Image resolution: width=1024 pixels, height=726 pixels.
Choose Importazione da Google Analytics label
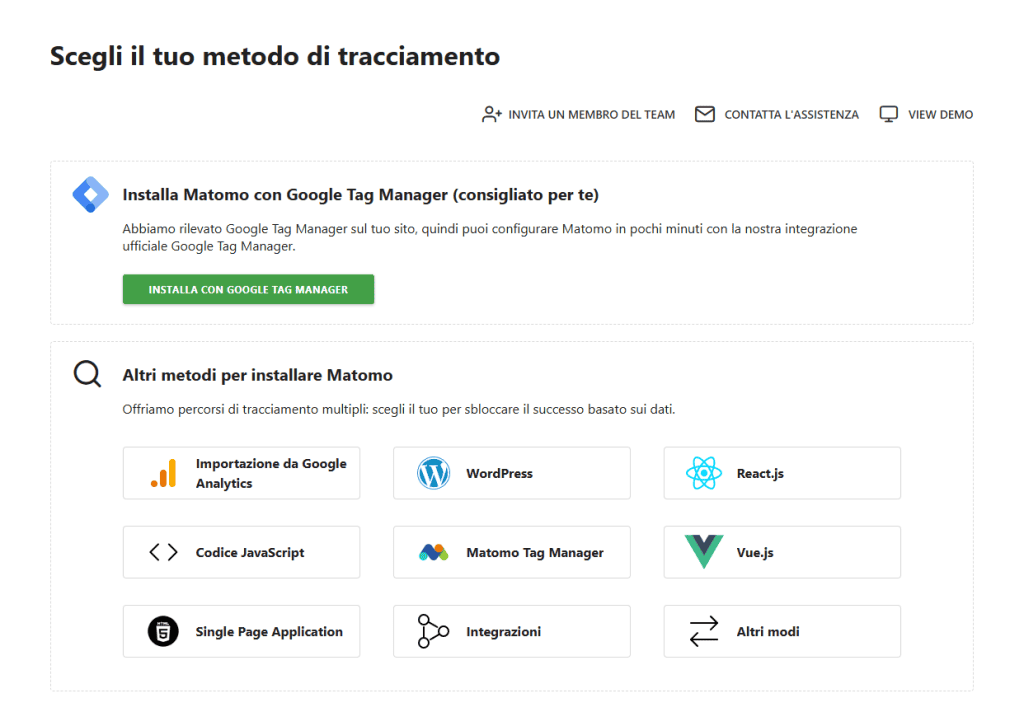[271, 473]
